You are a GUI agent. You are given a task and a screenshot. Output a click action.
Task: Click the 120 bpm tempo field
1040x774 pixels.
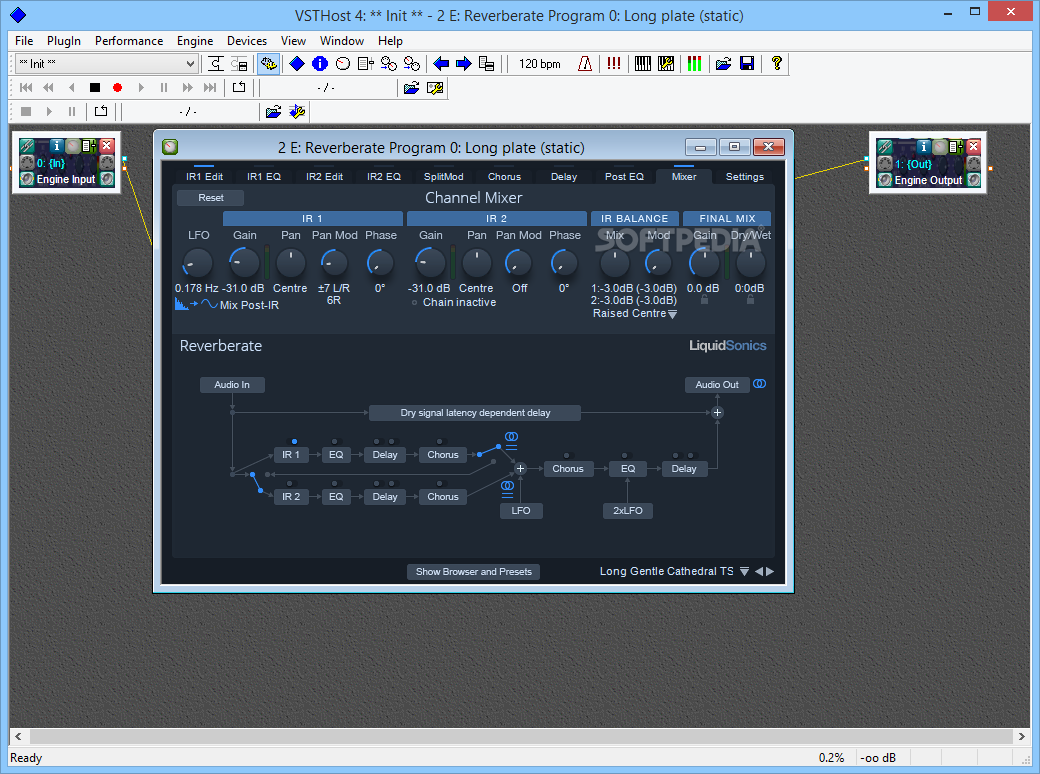[x=539, y=64]
